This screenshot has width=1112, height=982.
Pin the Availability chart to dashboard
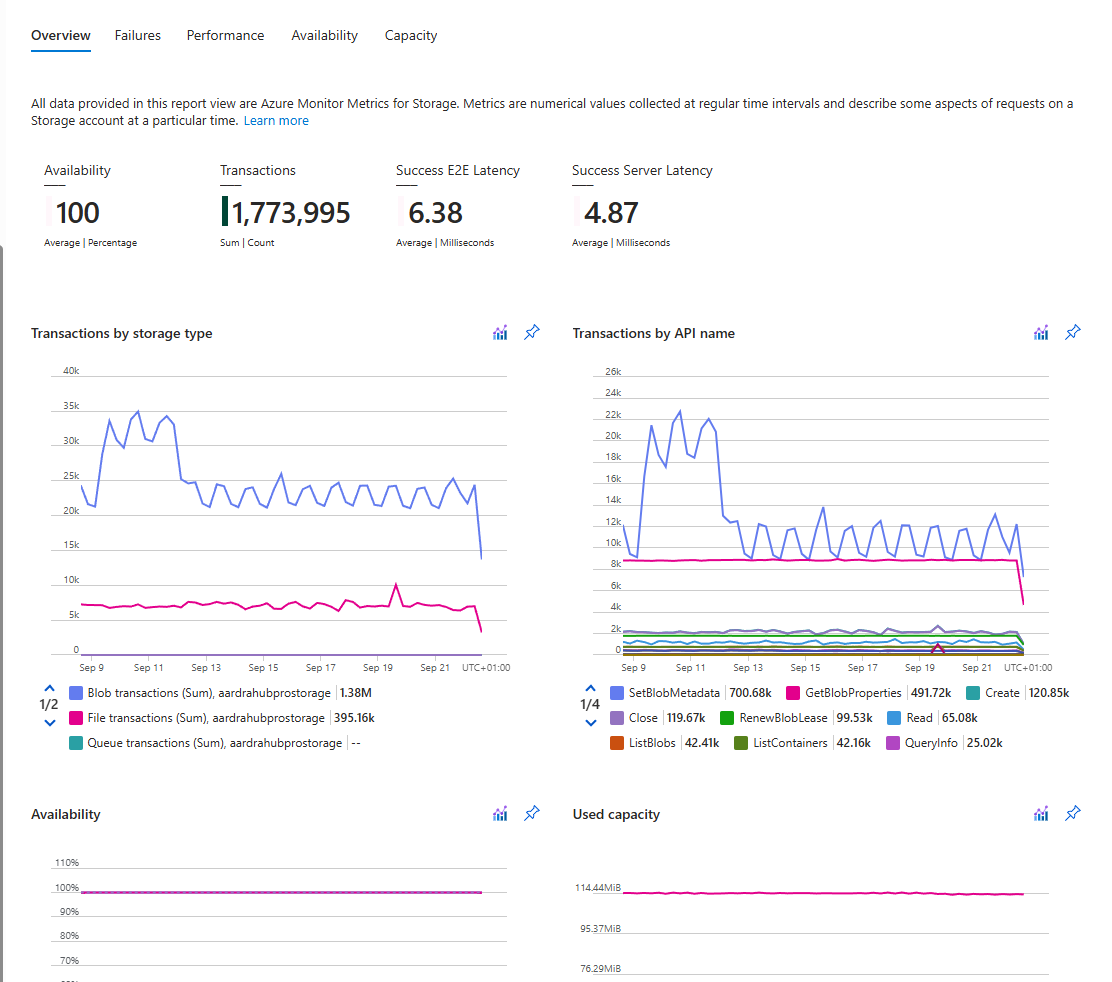point(532,813)
